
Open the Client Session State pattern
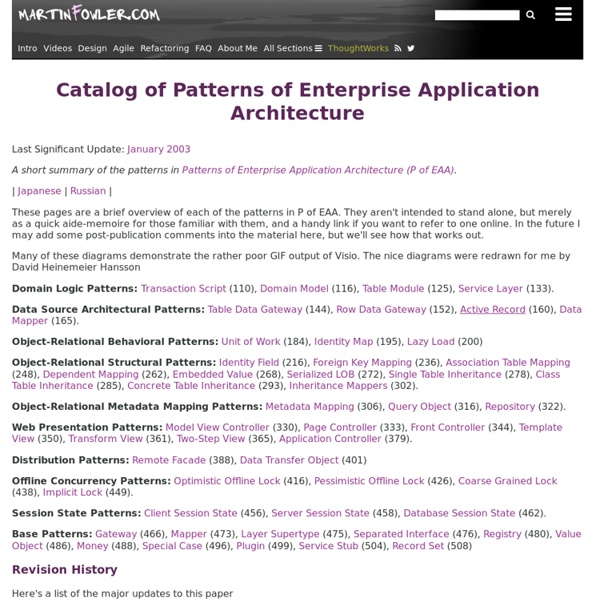click(x=191, y=513)
